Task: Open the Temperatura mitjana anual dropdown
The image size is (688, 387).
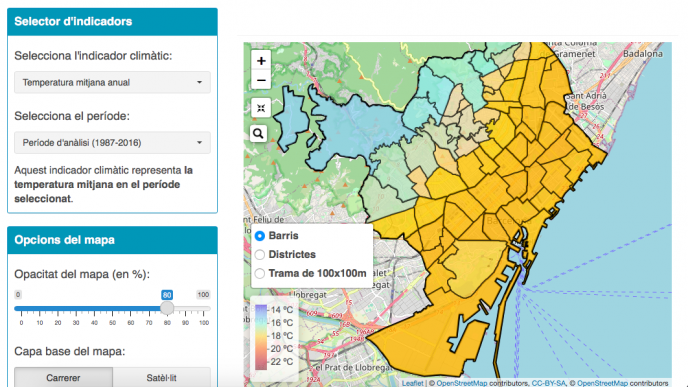Action: point(112,82)
